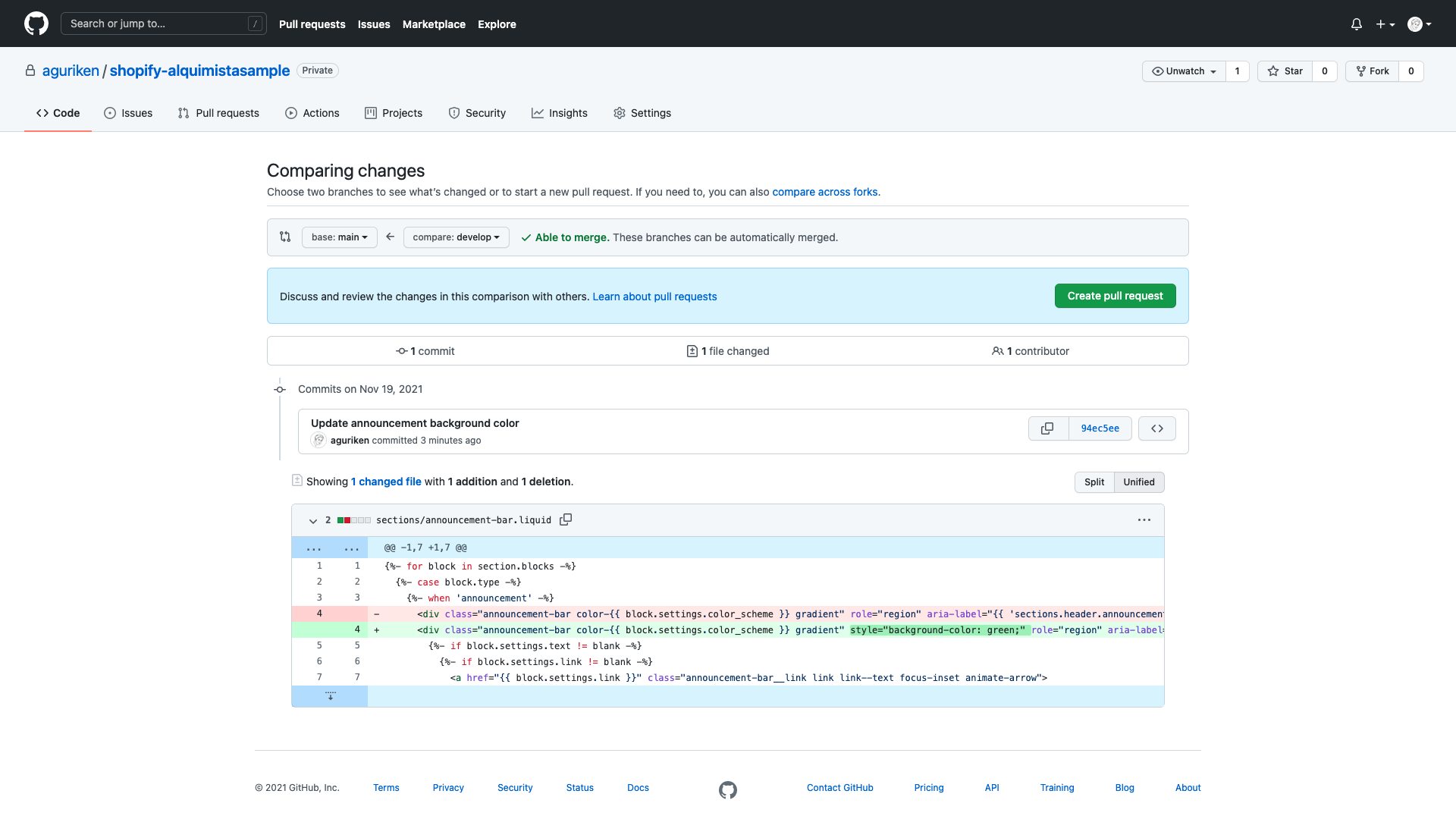Viewport: 1456px width, 819px height.
Task: Switch to Split diff view
Action: click(1094, 482)
